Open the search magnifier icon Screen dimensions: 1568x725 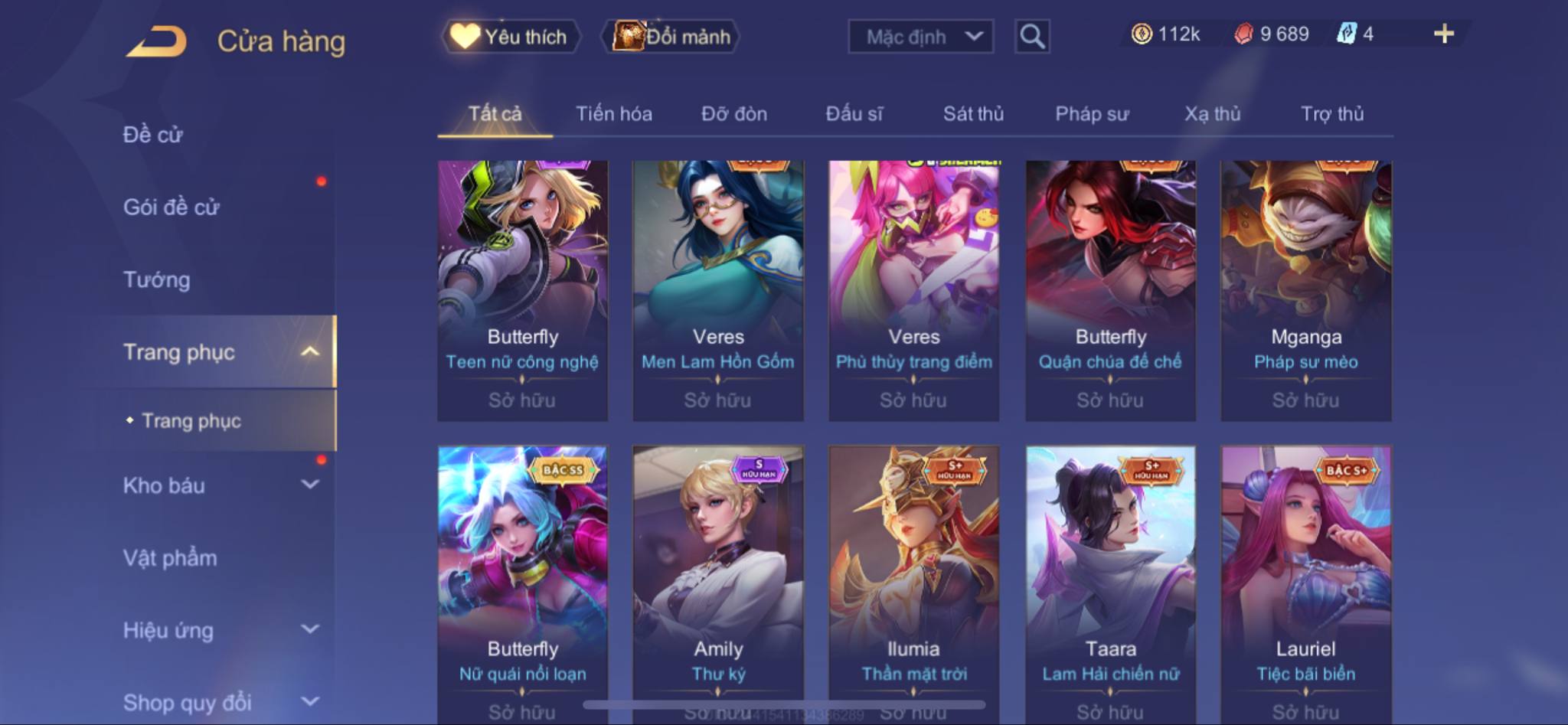click(1032, 36)
